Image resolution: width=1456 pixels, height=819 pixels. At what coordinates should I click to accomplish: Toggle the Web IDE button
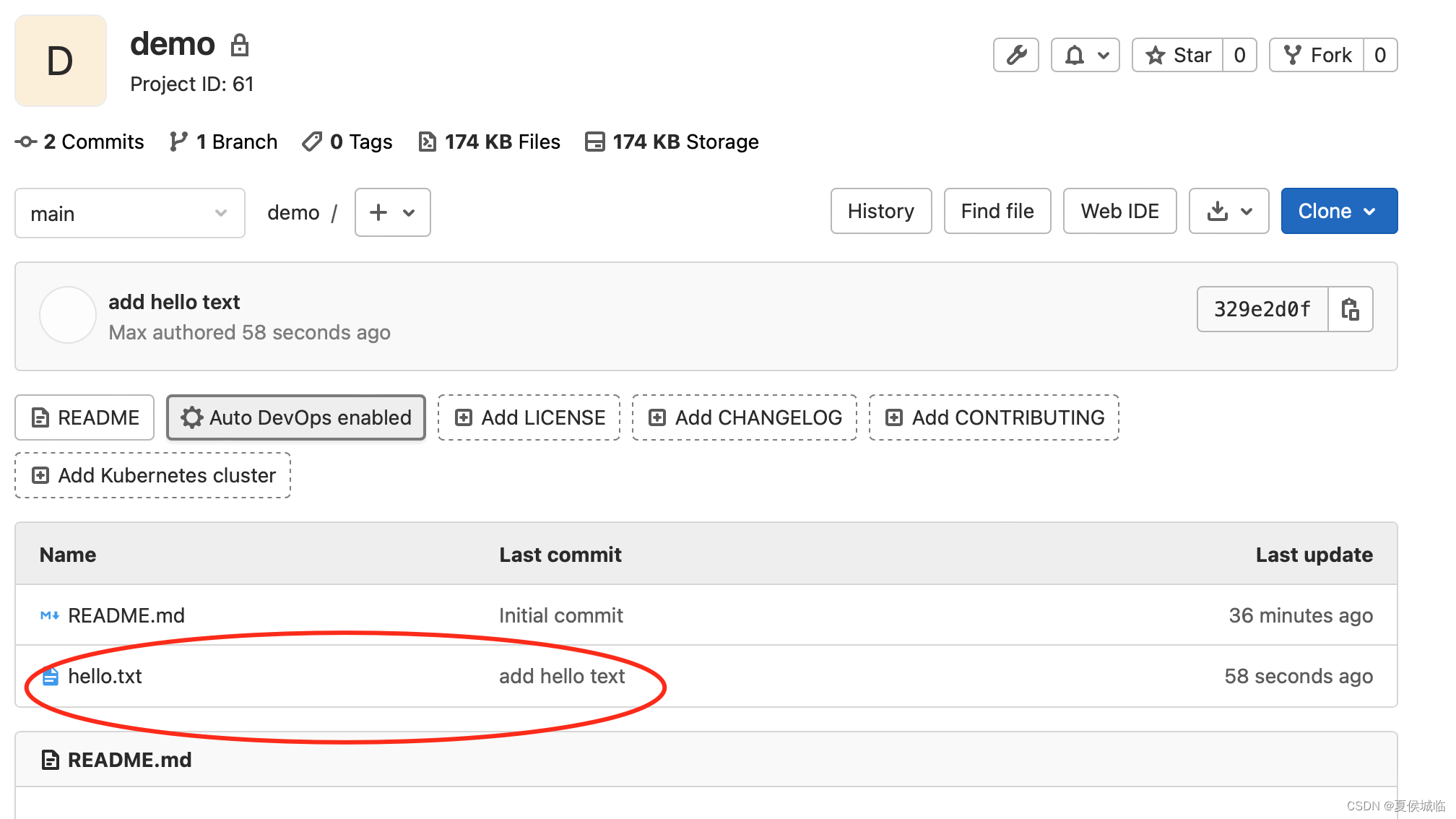click(1118, 211)
